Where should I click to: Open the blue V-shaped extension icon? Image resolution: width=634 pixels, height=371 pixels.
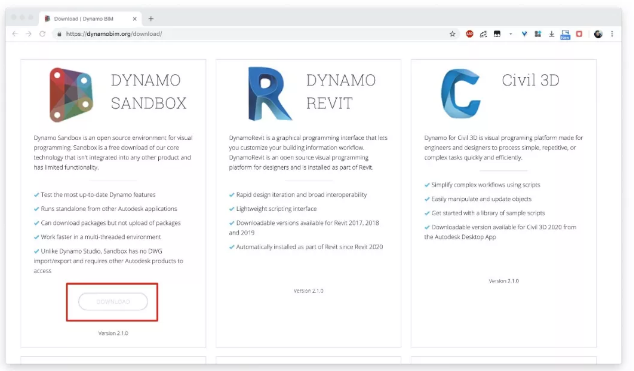coord(524,34)
